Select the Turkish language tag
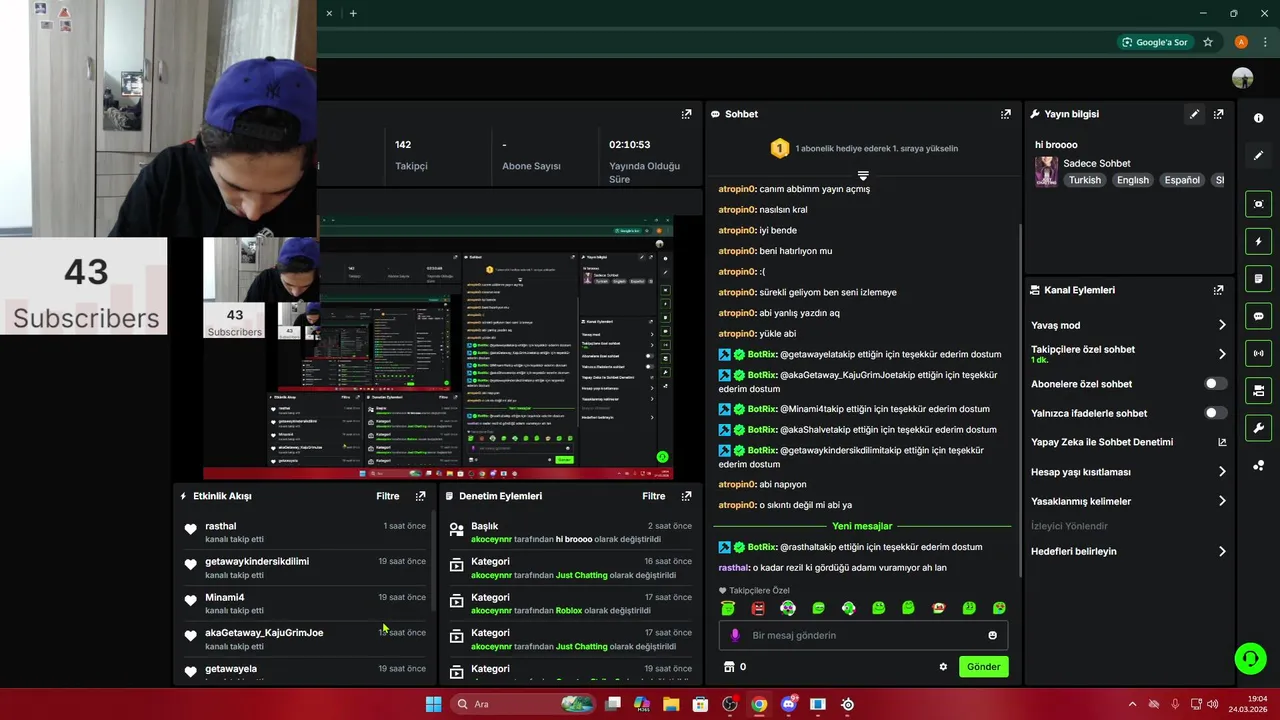Viewport: 1280px width, 720px height. coord(1084,180)
